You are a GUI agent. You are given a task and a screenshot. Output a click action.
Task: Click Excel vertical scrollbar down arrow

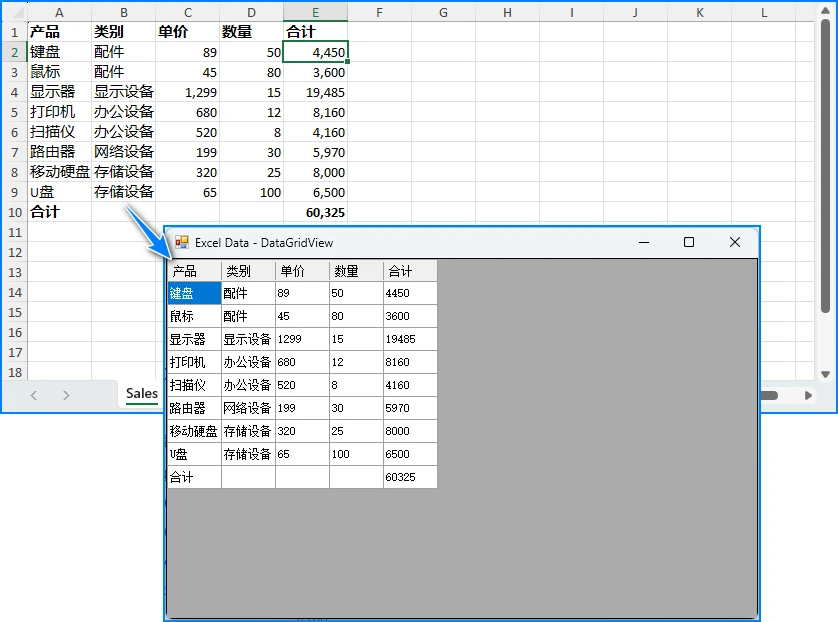(x=826, y=374)
